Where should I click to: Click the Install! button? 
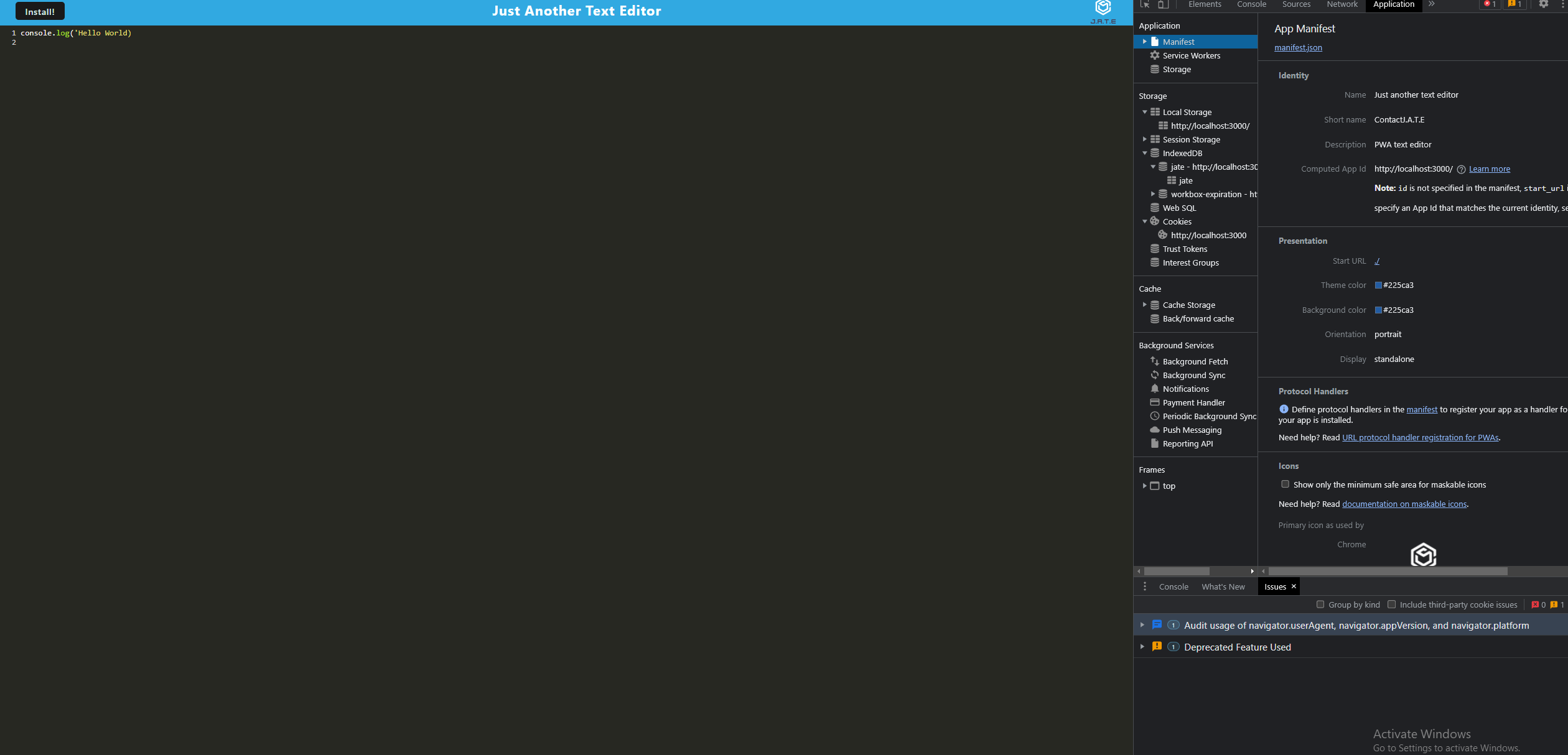tap(40, 11)
